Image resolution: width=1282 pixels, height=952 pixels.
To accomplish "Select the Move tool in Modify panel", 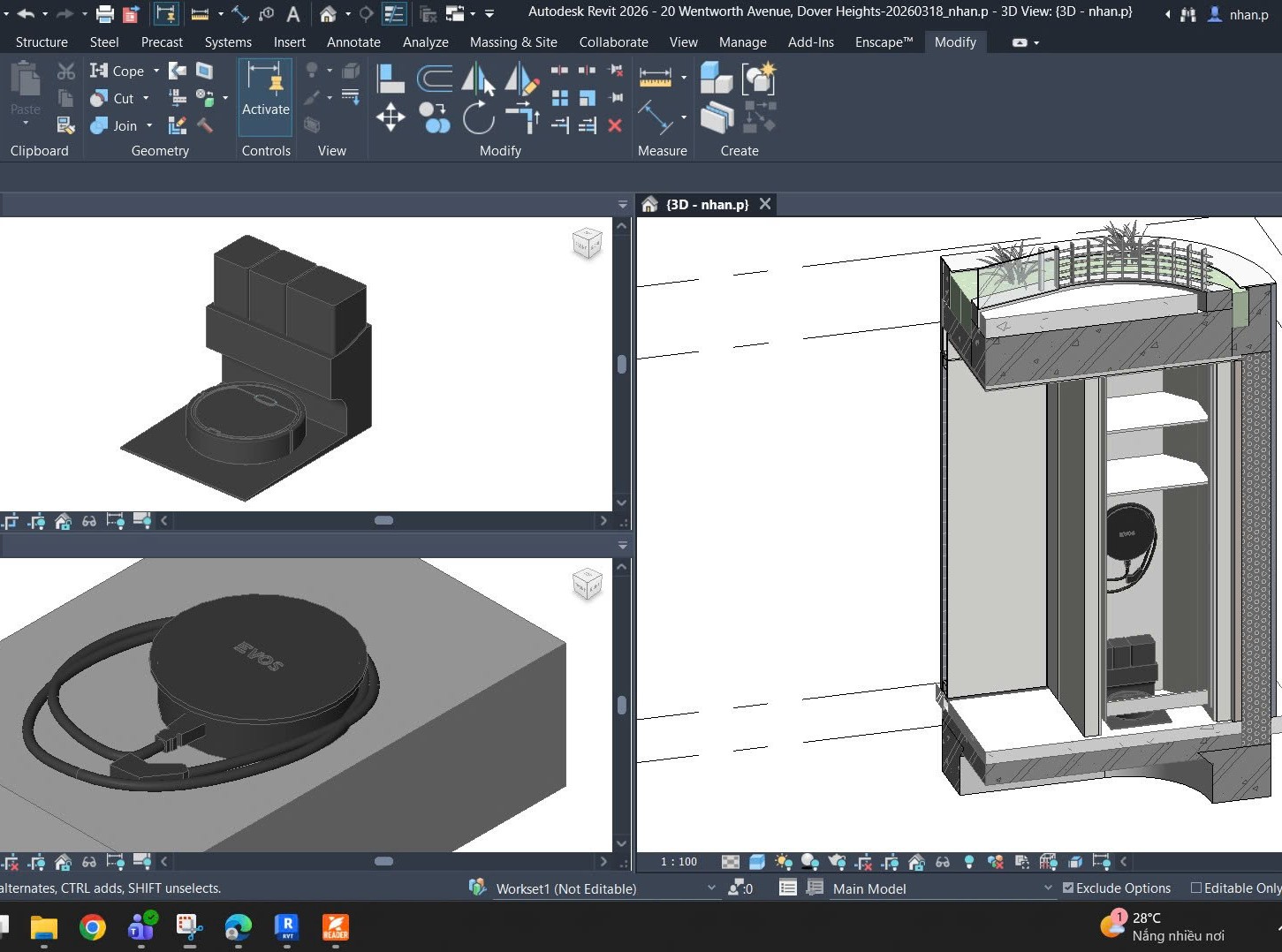I will tap(391, 117).
